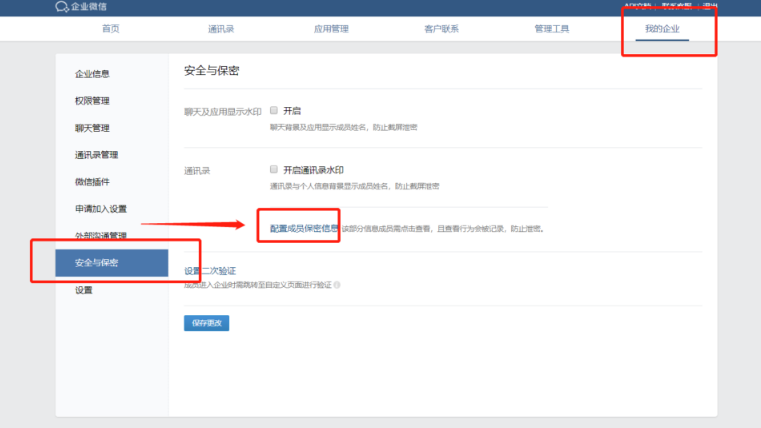Go to the 首页 tab

[110, 29]
